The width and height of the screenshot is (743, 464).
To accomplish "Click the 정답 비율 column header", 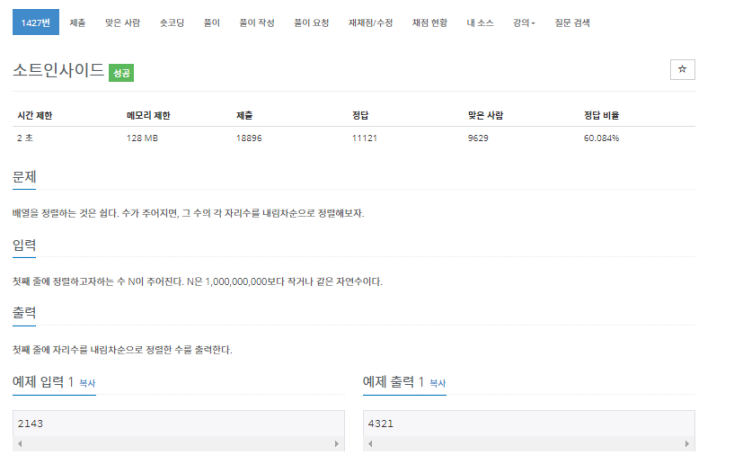I will click(x=601, y=115).
